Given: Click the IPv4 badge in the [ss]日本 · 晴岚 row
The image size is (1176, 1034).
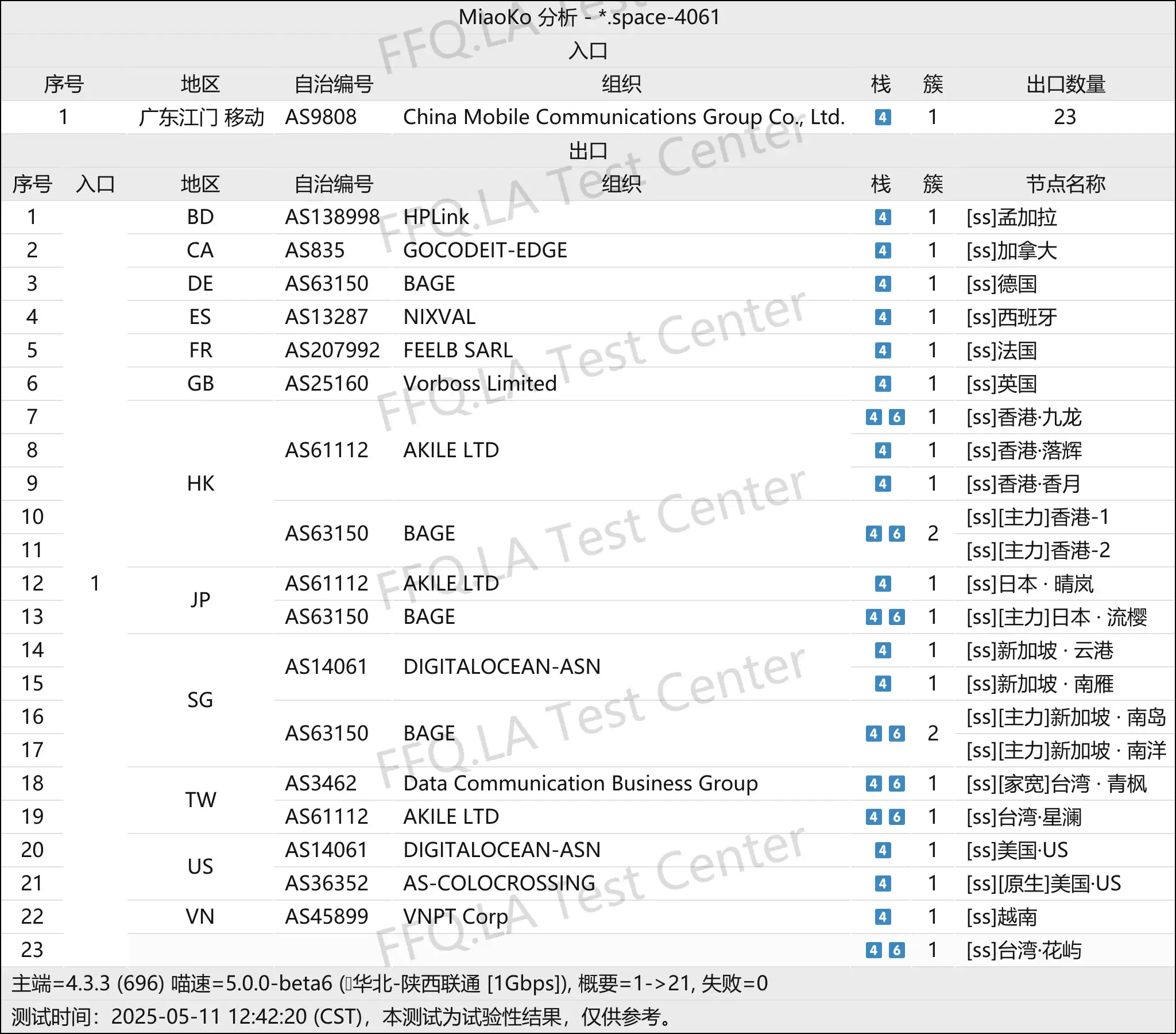Looking at the screenshot, I should click(x=883, y=584).
